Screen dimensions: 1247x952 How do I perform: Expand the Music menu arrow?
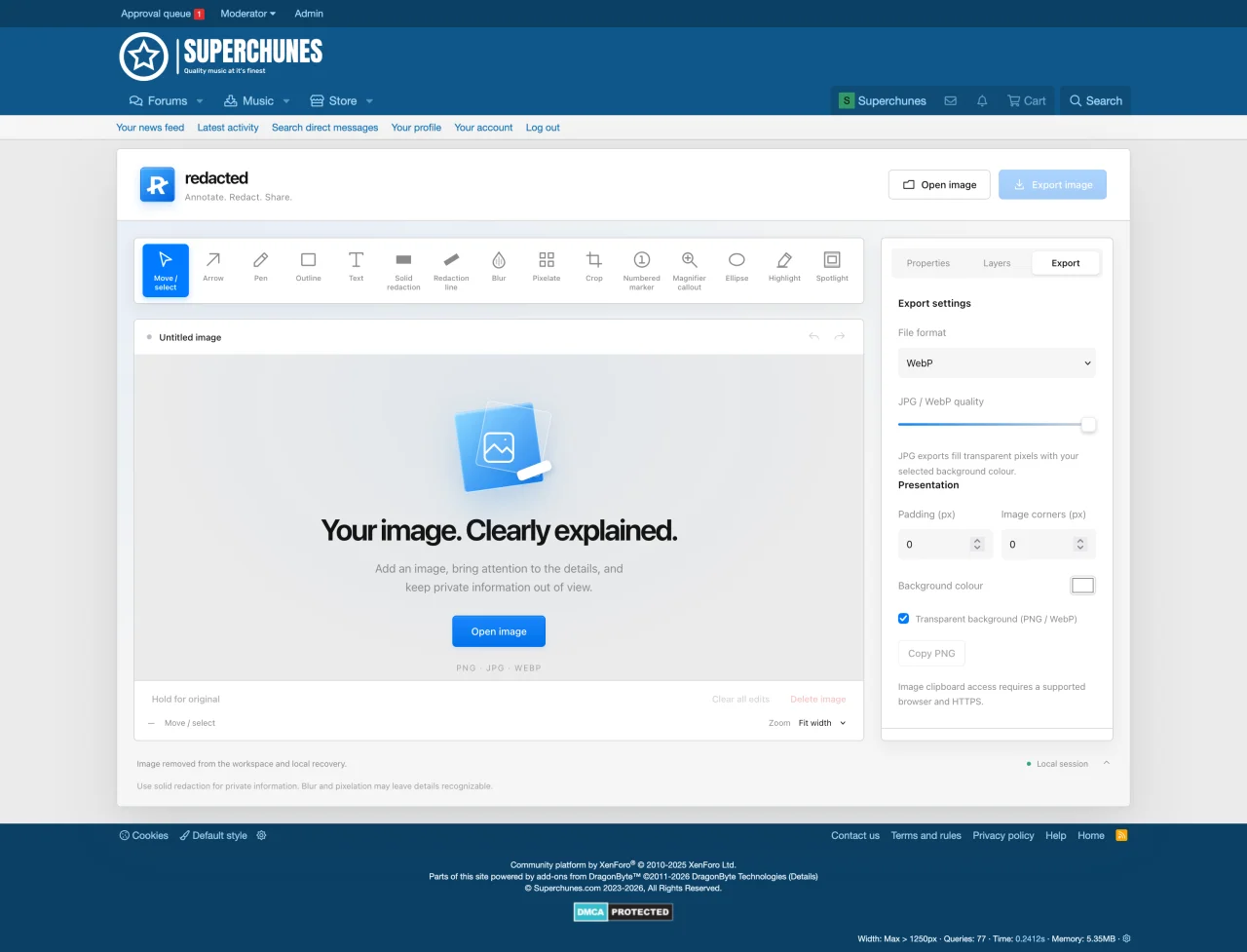tap(286, 101)
